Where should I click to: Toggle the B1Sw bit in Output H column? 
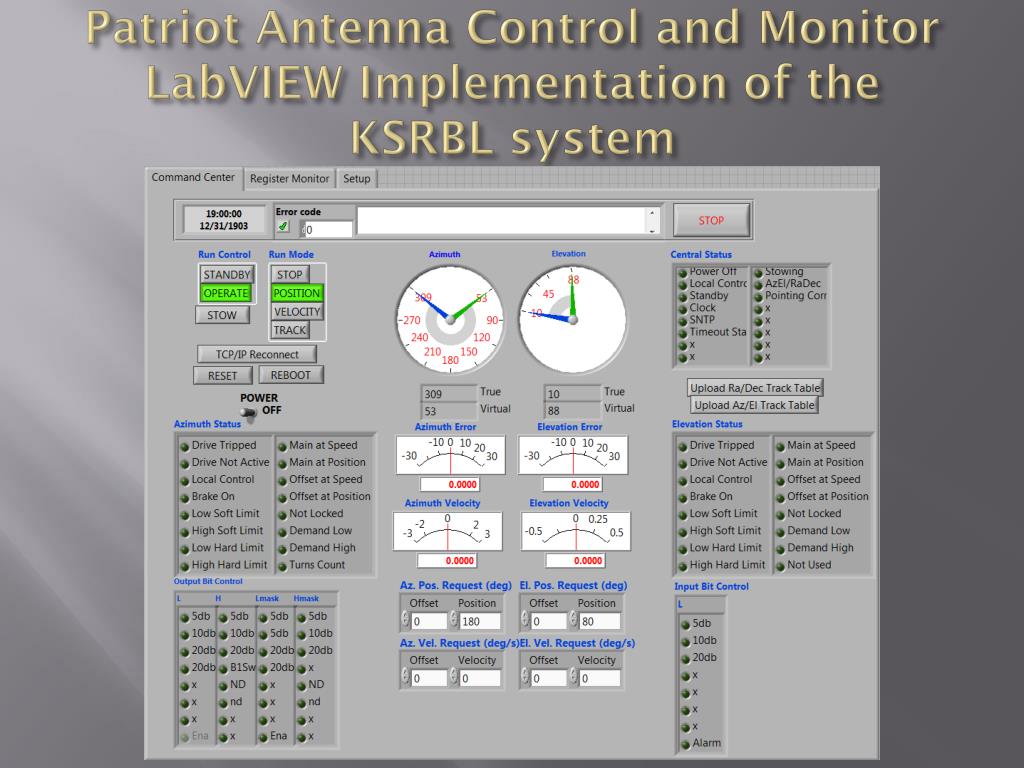click(x=223, y=669)
